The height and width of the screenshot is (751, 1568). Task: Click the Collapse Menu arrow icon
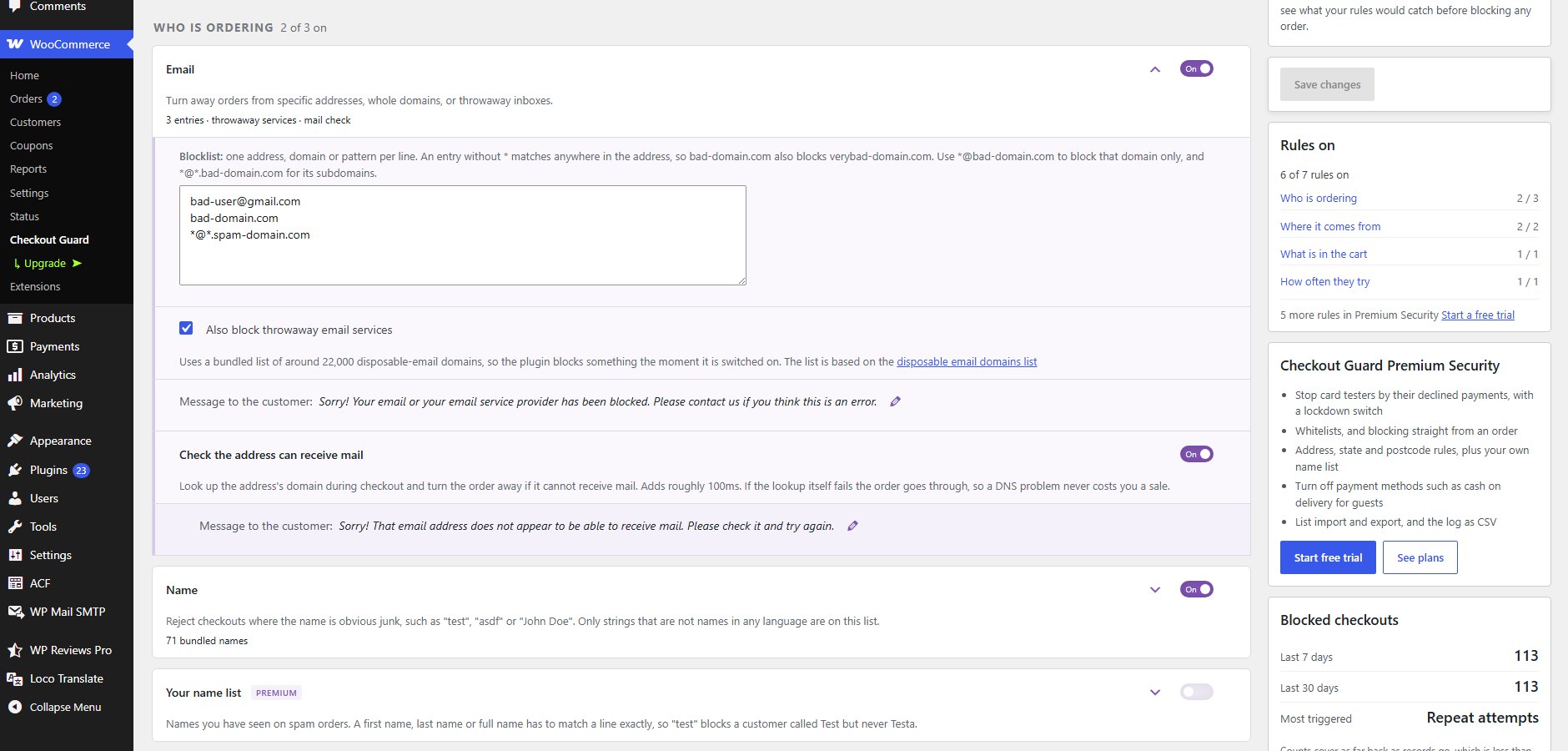pos(15,707)
